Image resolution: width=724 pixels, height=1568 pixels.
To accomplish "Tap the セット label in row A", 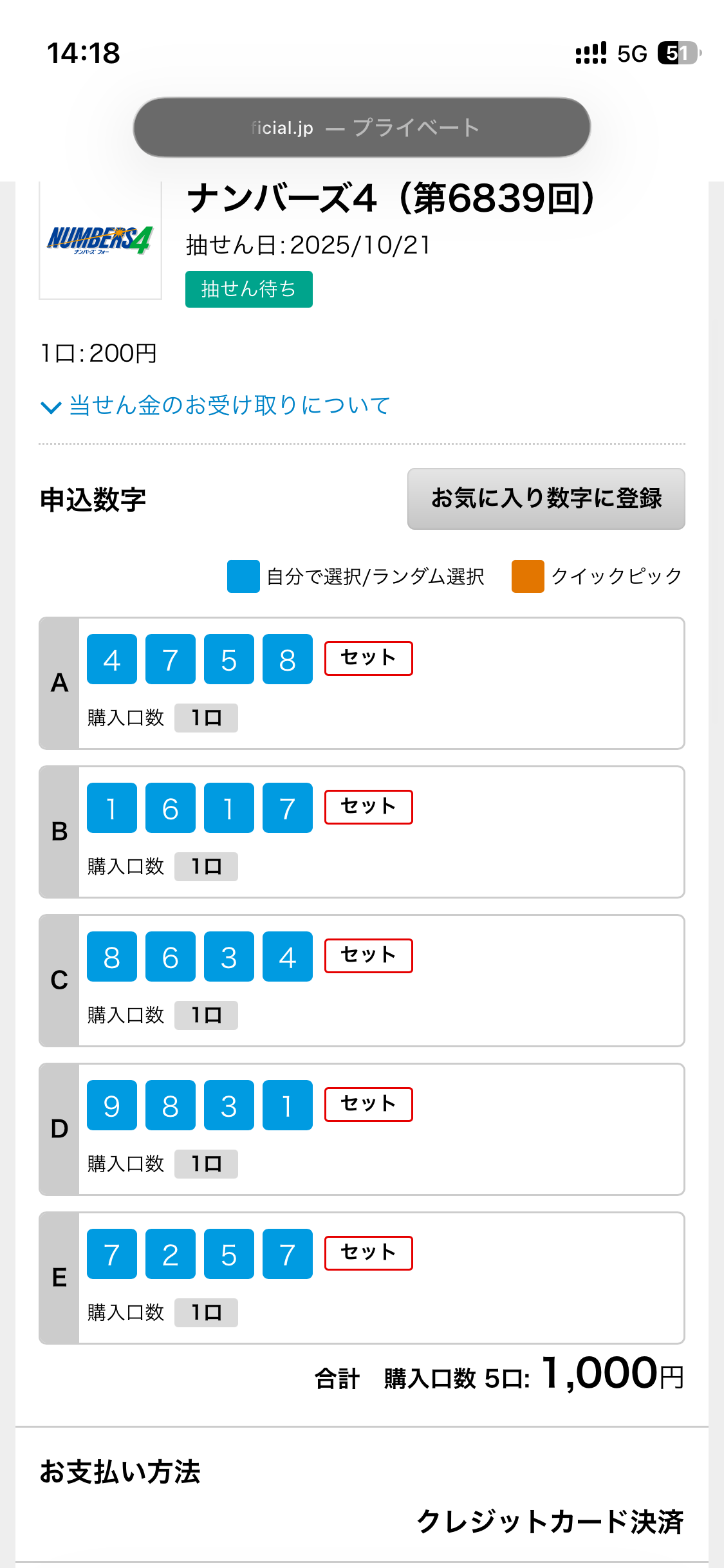I will click(368, 658).
